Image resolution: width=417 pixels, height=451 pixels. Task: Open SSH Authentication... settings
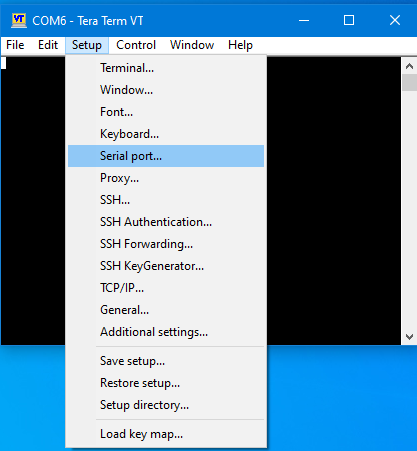(166, 222)
